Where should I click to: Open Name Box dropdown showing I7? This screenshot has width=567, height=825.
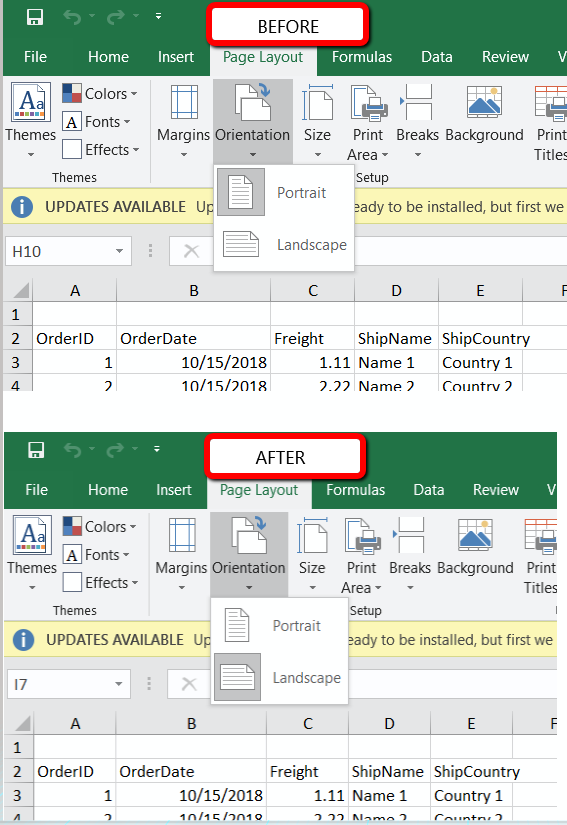[119, 684]
